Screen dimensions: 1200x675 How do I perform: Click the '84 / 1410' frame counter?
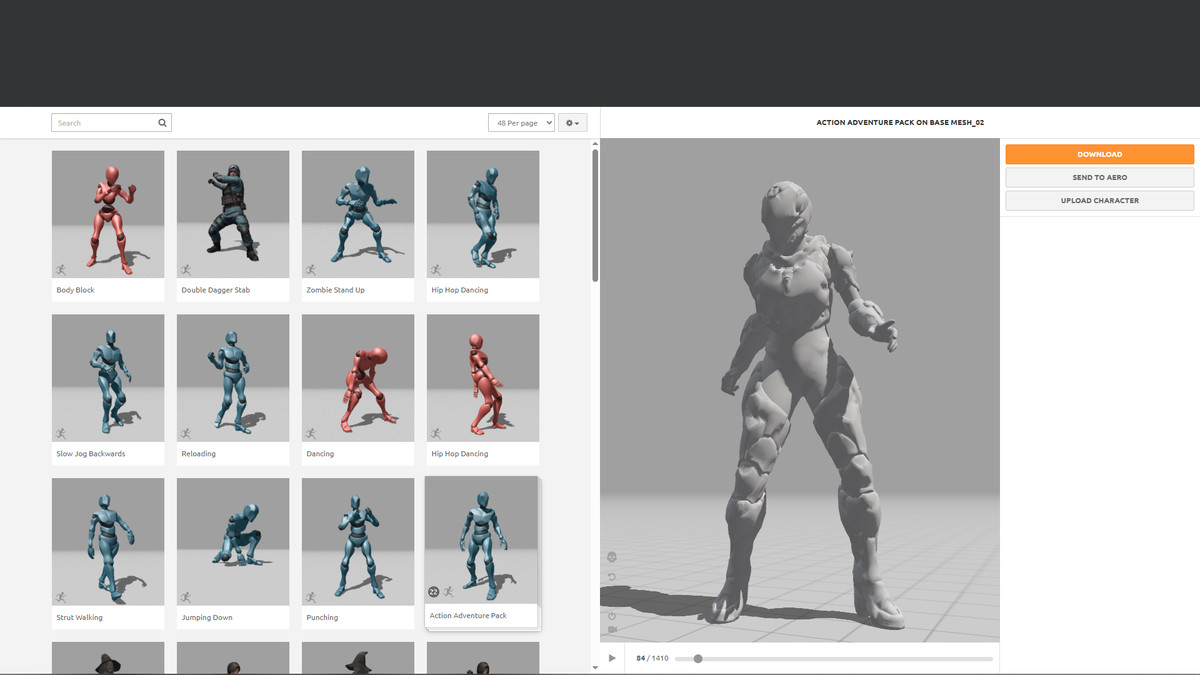coord(650,658)
